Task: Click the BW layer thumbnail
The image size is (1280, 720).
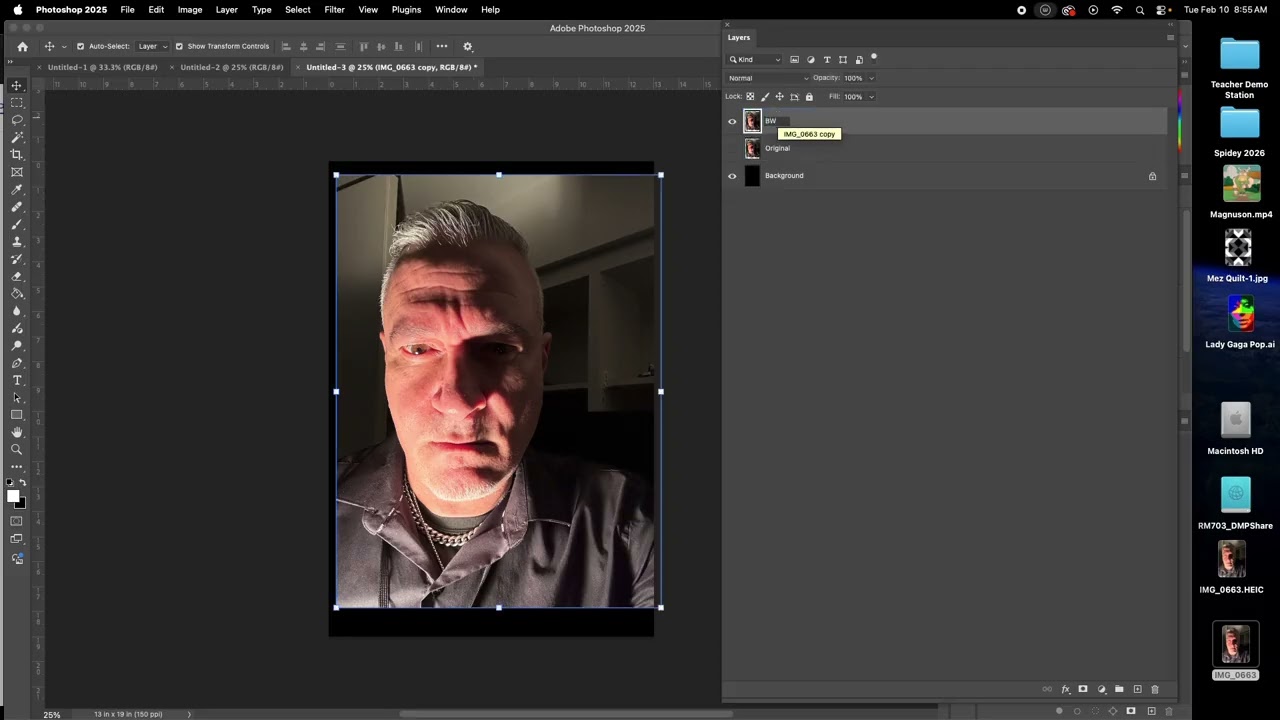Action: click(x=752, y=122)
